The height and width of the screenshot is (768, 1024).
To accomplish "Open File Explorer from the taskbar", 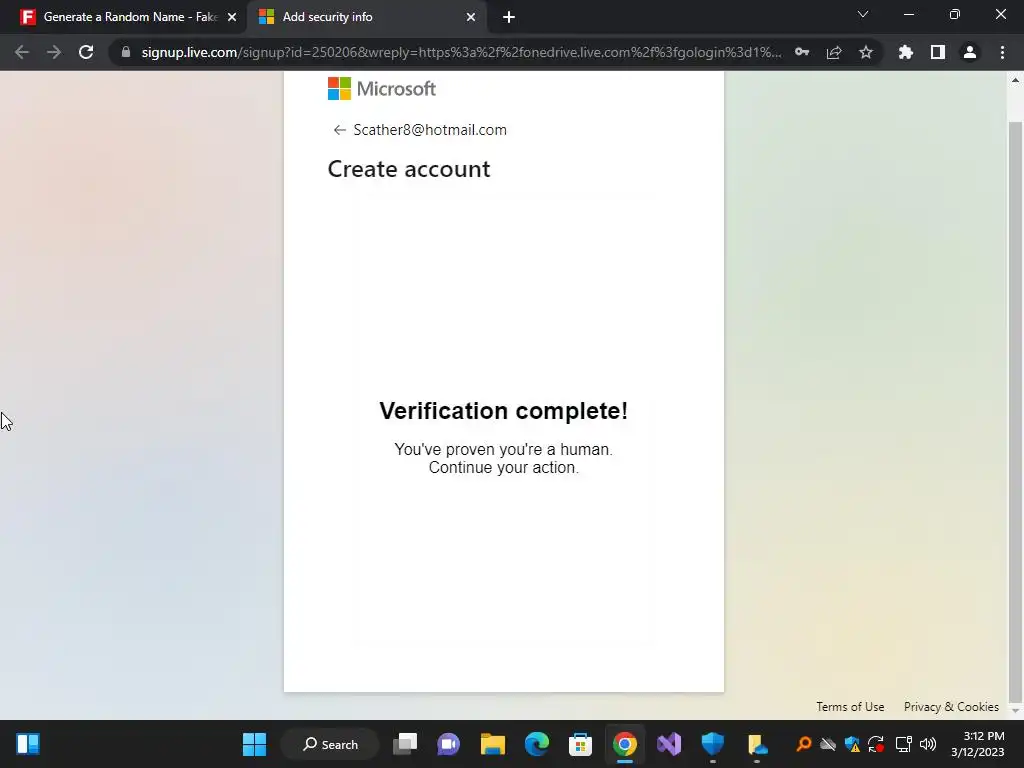I will coord(493,744).
